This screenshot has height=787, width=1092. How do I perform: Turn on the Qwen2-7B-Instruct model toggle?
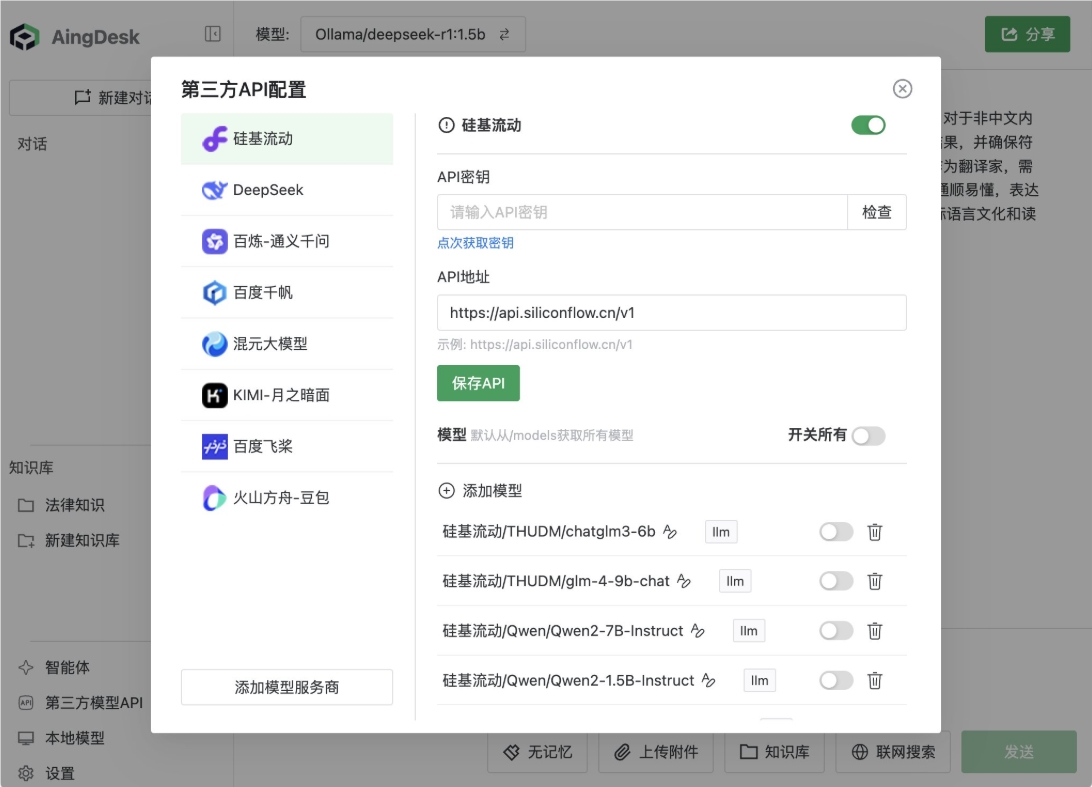(x=836, y=630)
